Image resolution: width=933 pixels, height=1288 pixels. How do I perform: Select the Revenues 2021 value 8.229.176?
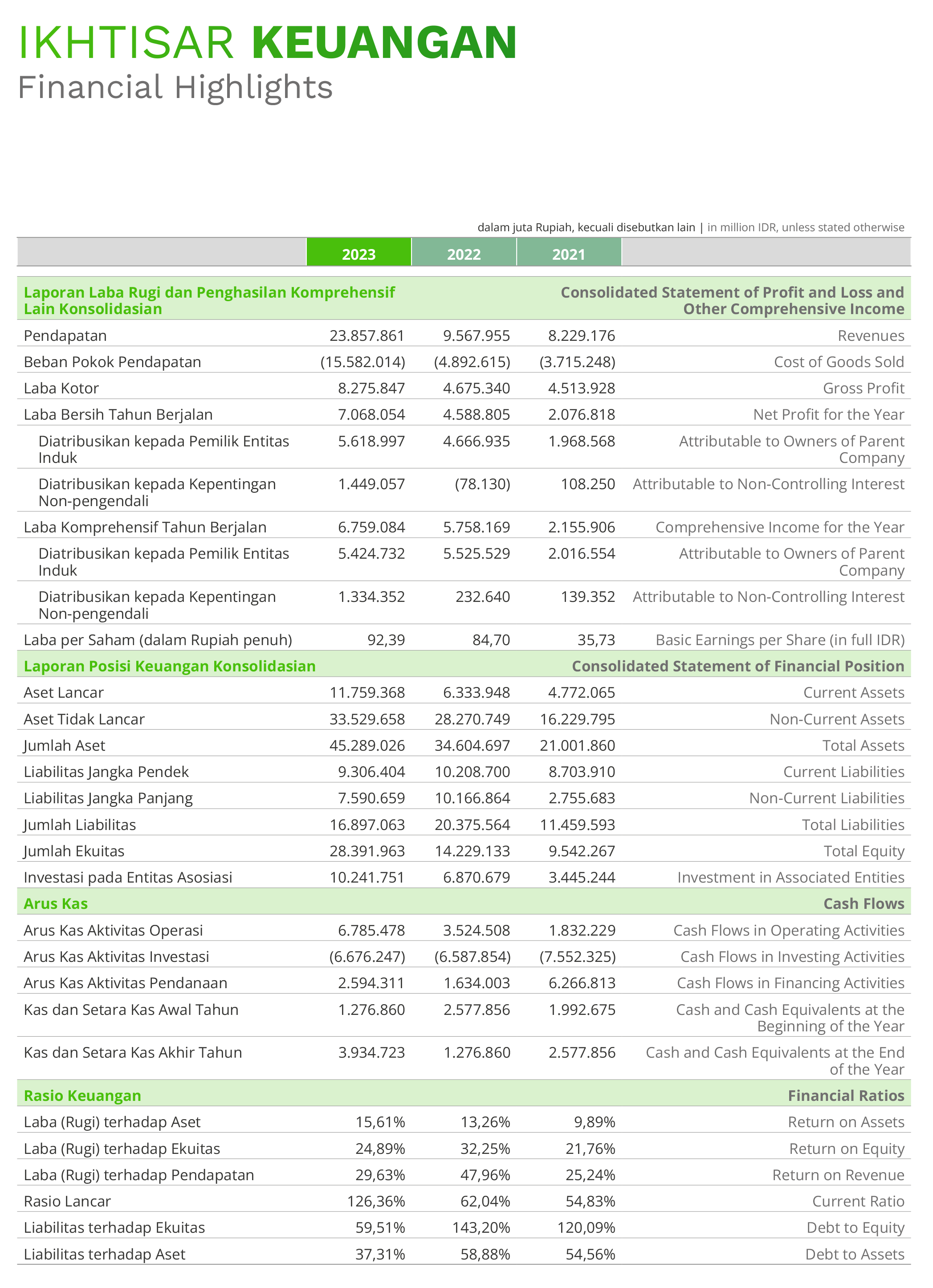581,335
